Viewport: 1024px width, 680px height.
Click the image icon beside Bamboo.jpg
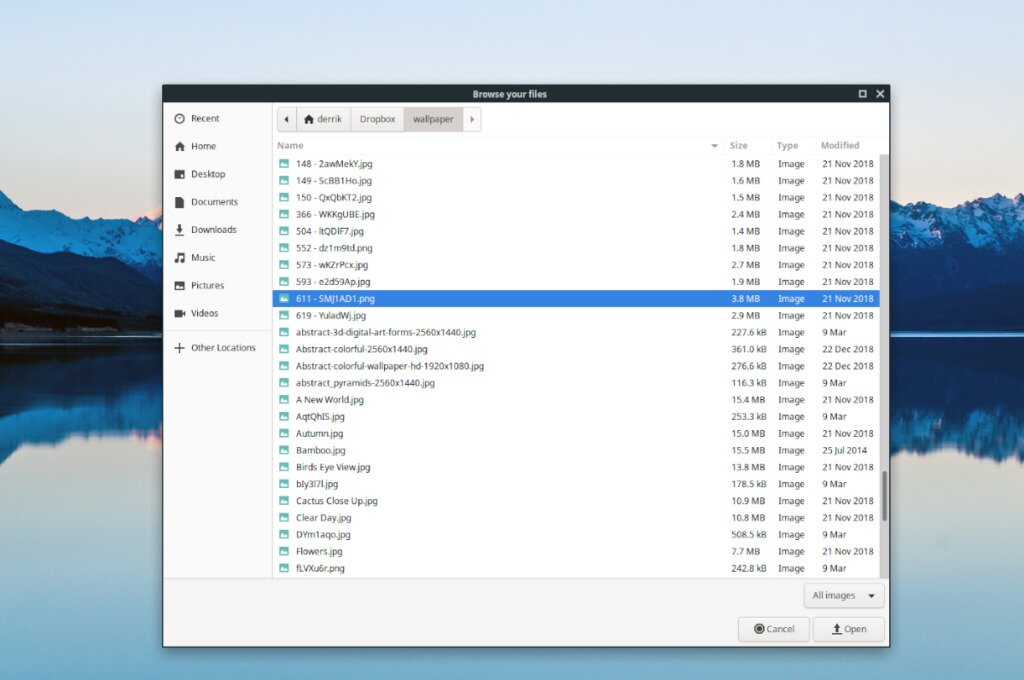[x=286, y=450]
